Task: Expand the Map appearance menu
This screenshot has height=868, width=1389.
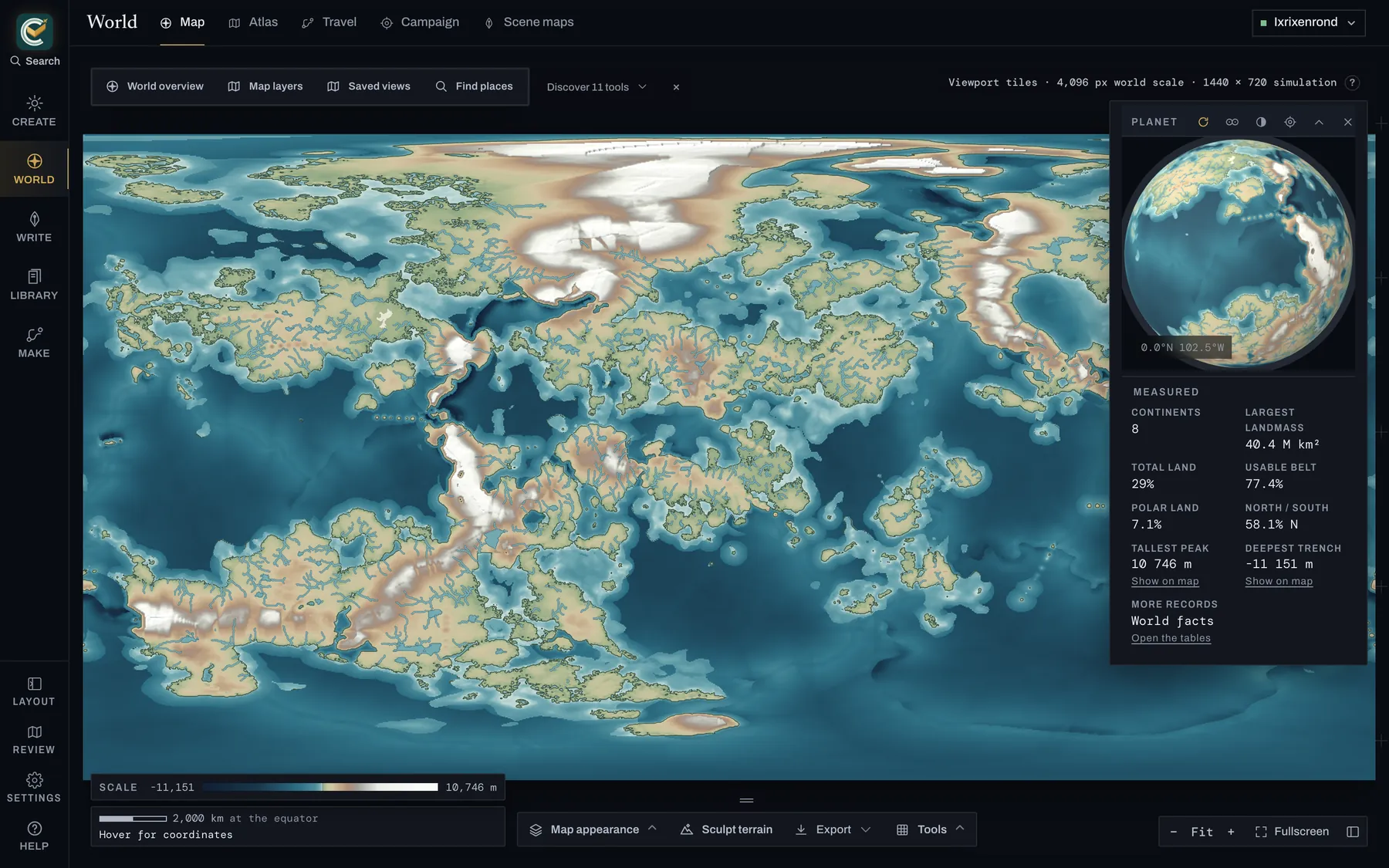Action: point(593,829)
